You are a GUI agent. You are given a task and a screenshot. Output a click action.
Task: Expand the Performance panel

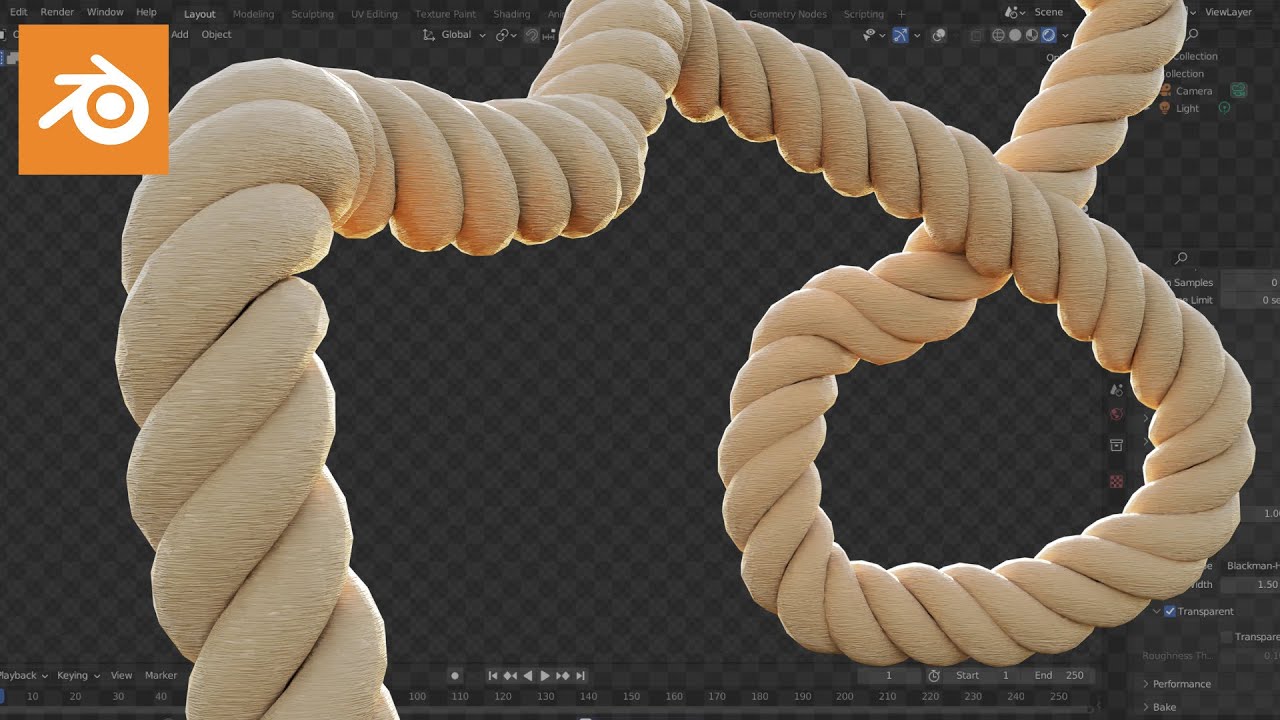pos(1181,684)
